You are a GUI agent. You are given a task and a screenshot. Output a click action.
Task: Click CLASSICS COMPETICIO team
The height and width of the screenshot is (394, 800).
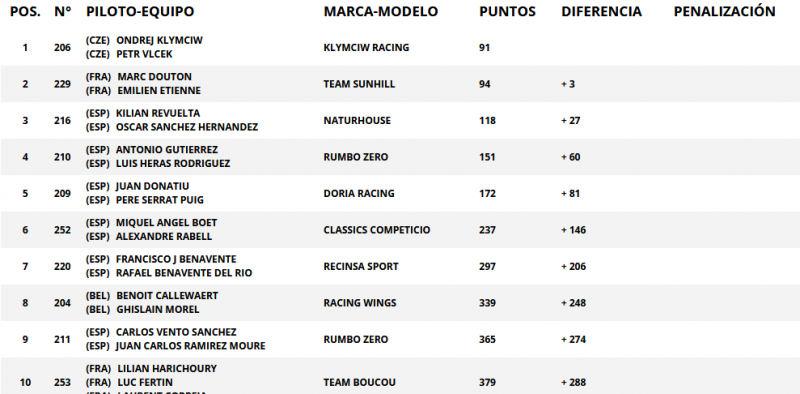[x=377, y=230]
